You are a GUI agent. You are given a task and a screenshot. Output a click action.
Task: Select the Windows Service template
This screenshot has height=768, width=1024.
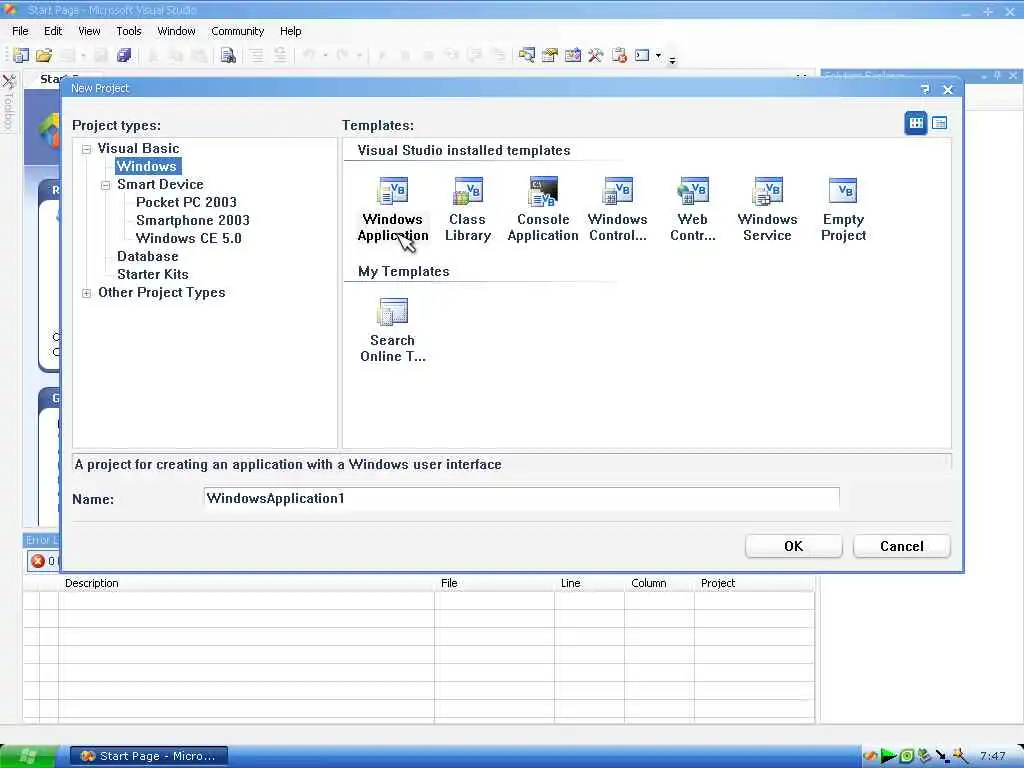767,209
